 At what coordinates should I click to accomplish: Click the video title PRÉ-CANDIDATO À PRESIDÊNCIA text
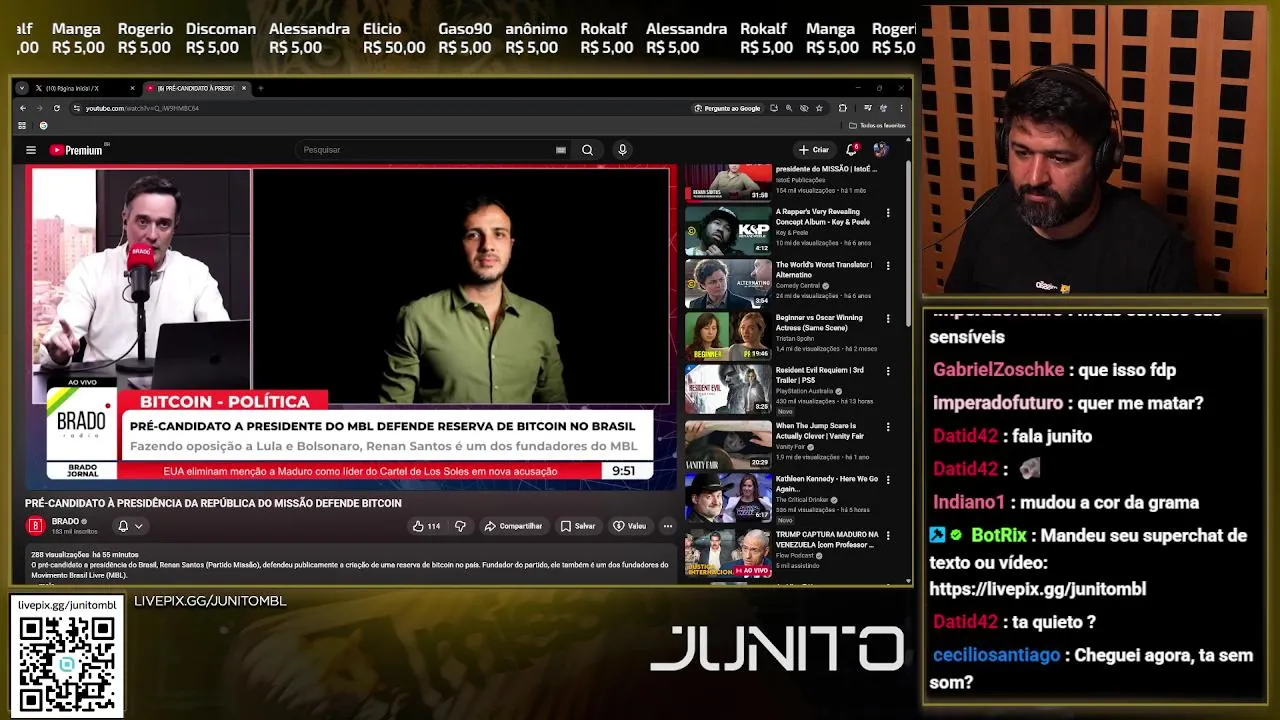(213, 503)
